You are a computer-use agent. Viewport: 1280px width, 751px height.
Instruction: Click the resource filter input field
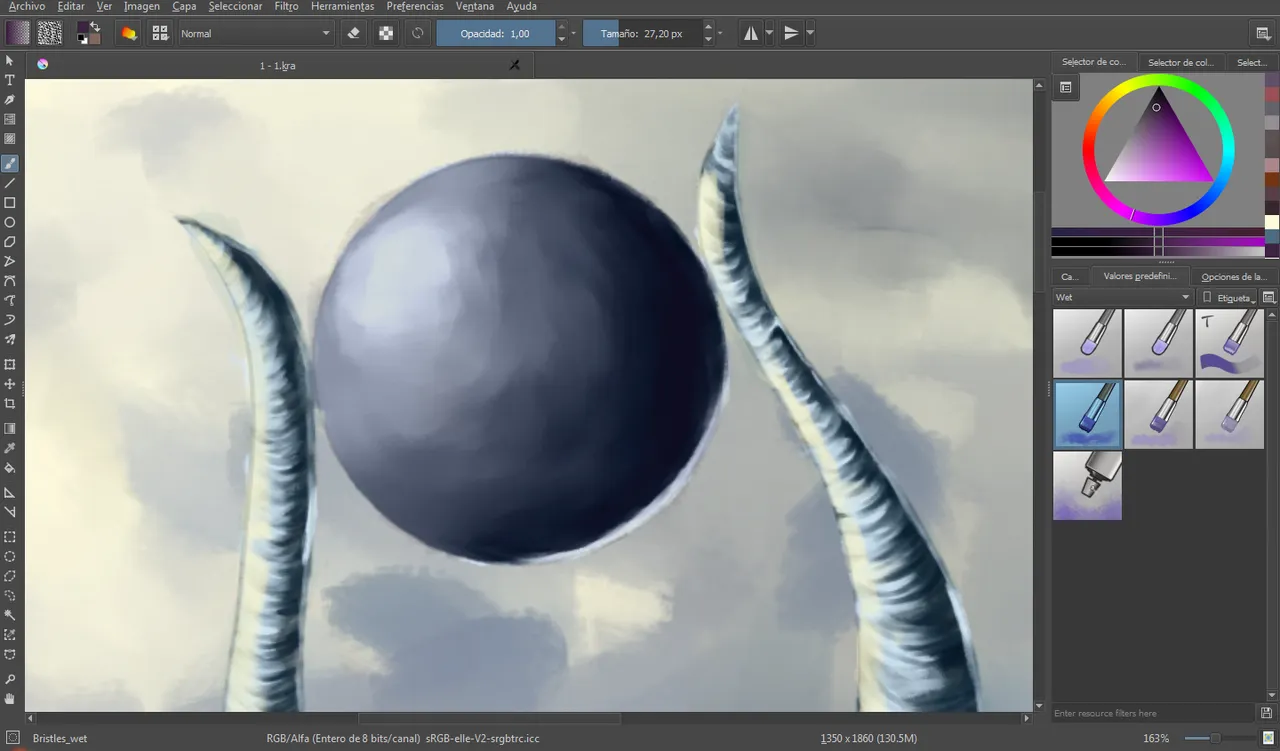[x=1153, y=713]
